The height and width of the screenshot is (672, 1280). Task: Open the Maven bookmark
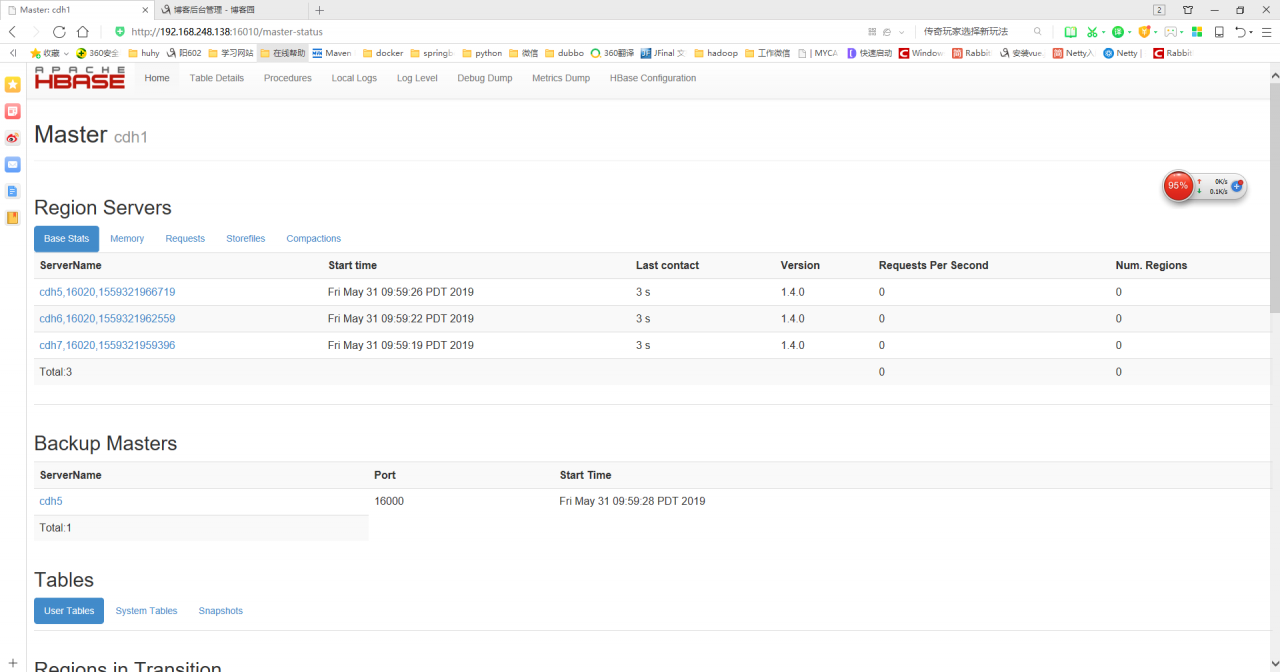332,53
